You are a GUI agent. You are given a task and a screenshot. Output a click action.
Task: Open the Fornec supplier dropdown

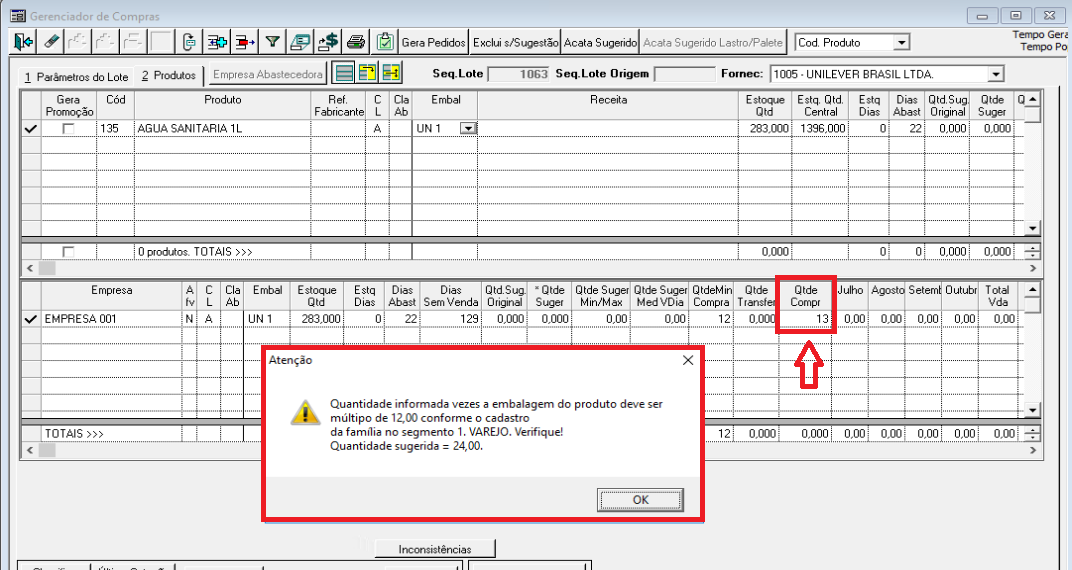tap(995, 74)
